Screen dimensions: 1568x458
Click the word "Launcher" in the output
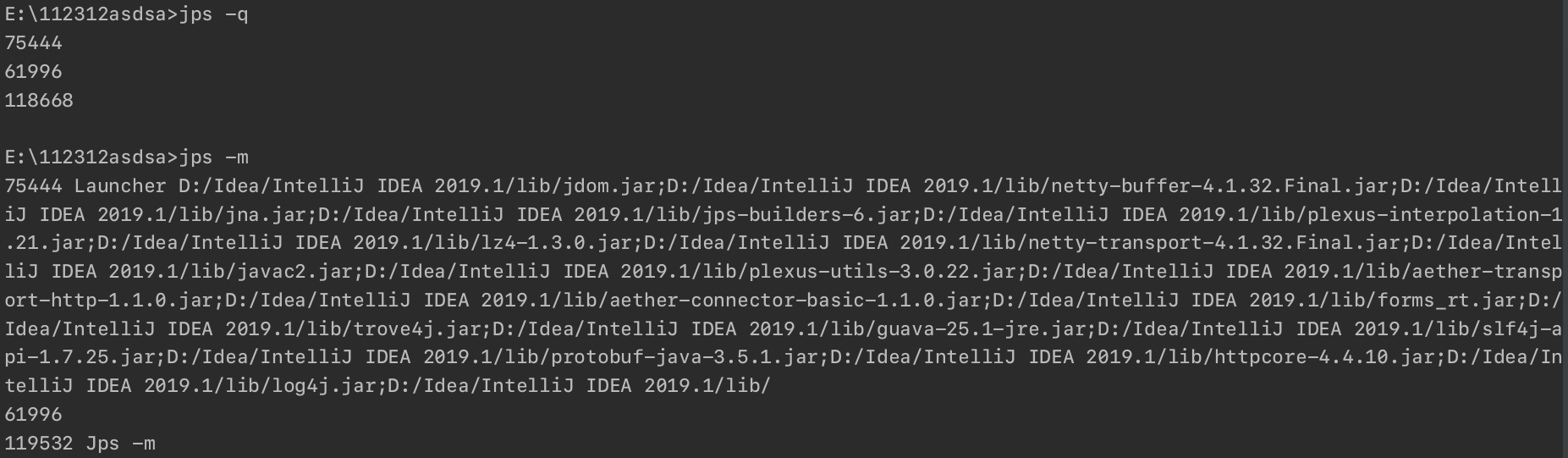120,186
